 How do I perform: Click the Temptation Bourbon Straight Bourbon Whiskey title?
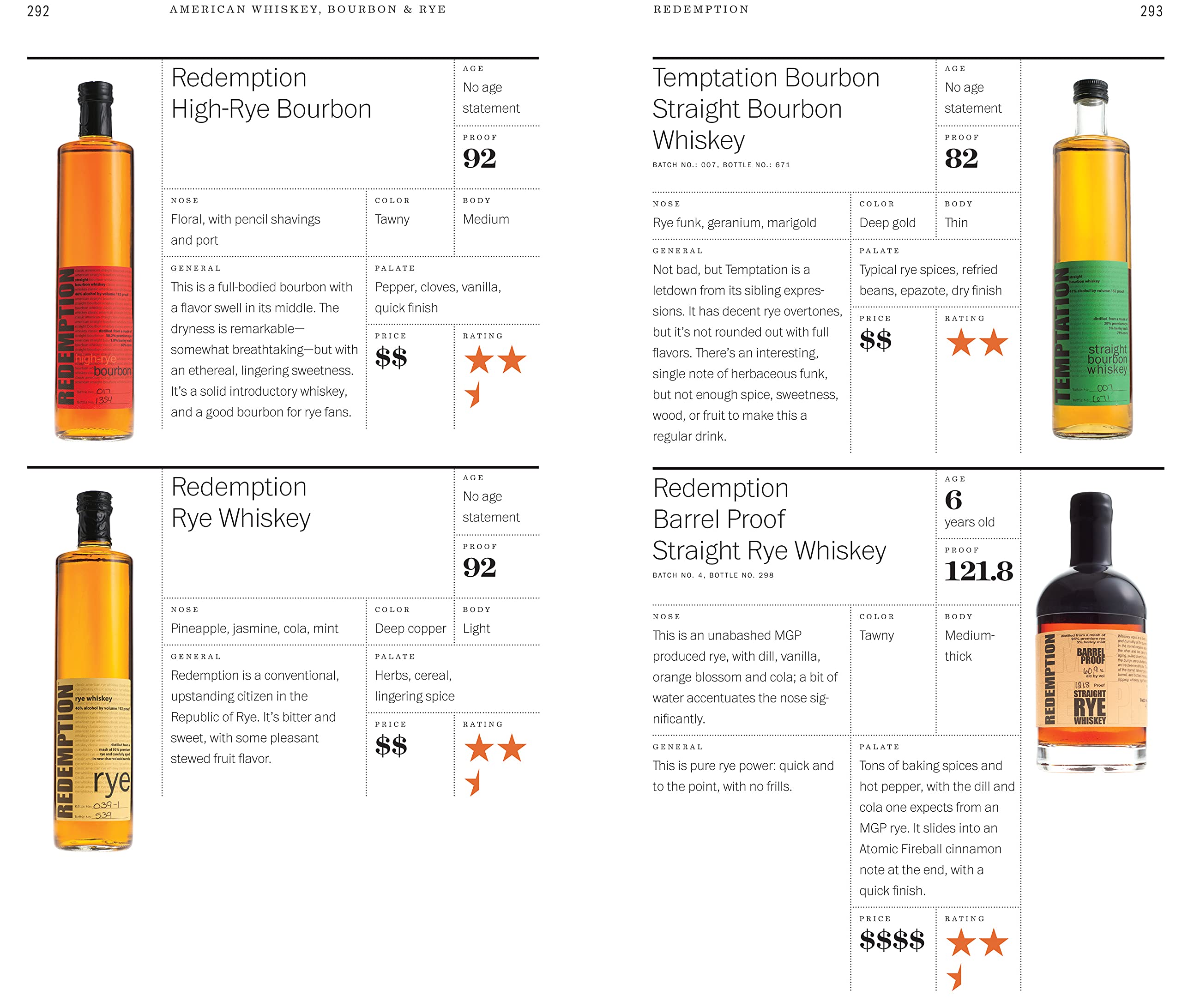766,109
